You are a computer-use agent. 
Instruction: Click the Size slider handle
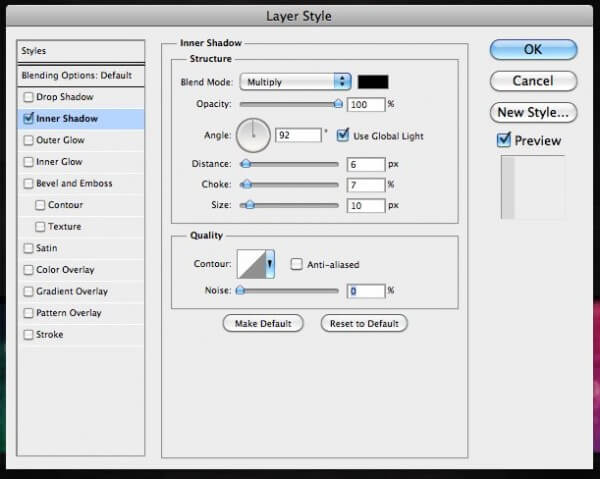249,205
